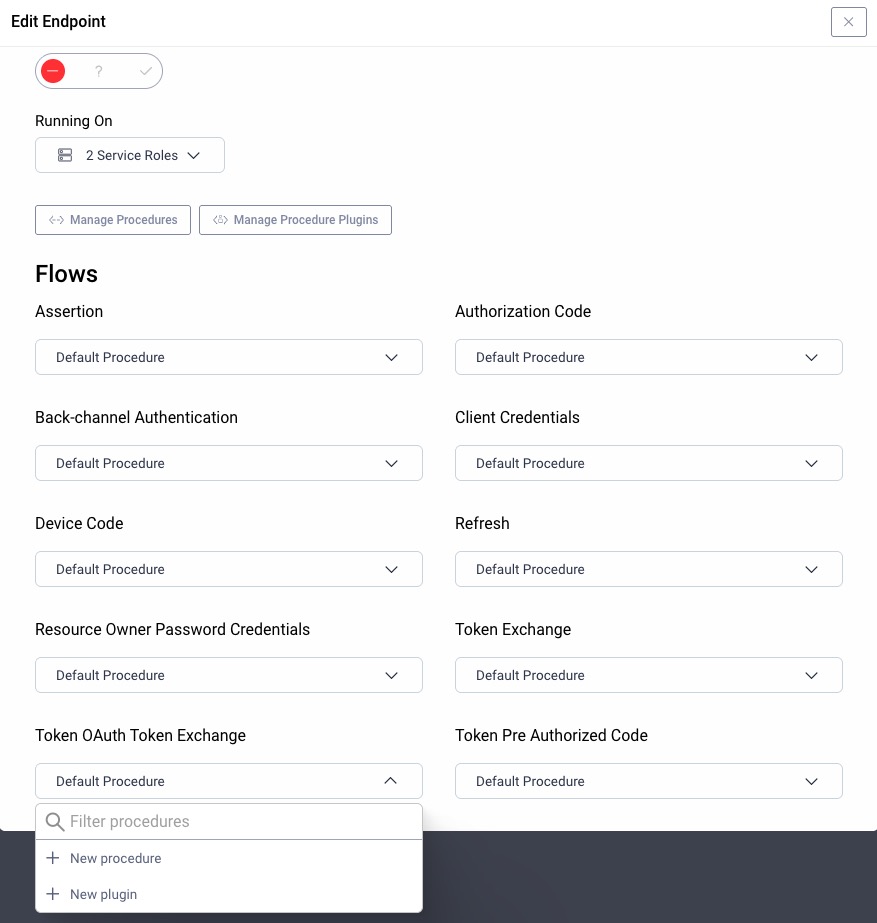Screen dimensions: 877x923
Task: Click the Manage Procedures button
Action: tap(113, 220)
